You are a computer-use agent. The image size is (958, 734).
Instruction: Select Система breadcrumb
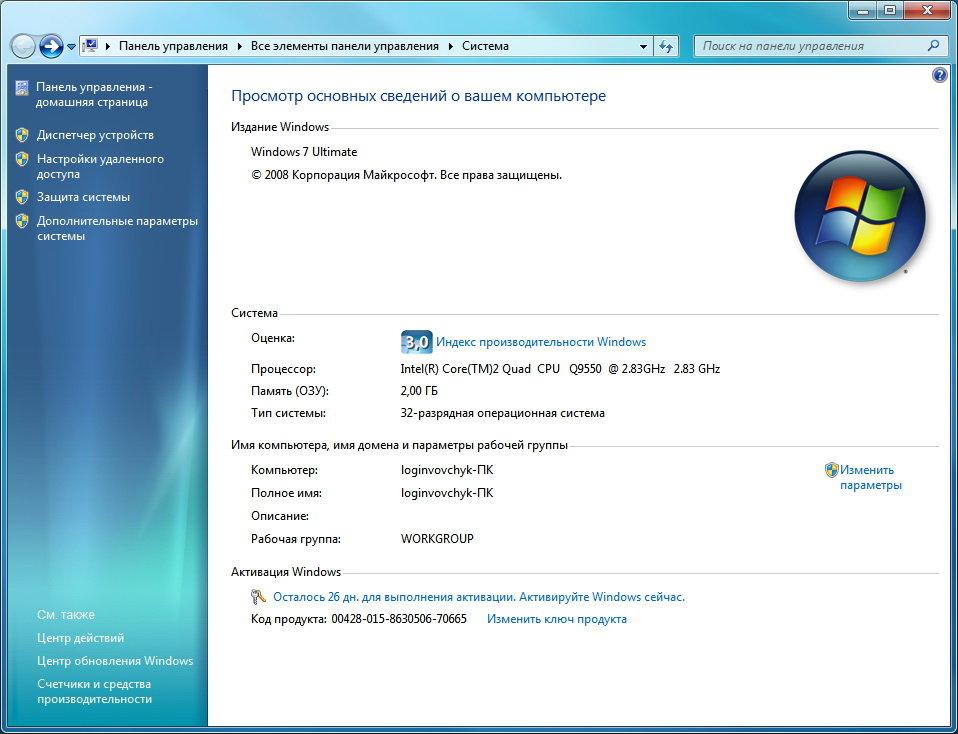tap(485, 46)
